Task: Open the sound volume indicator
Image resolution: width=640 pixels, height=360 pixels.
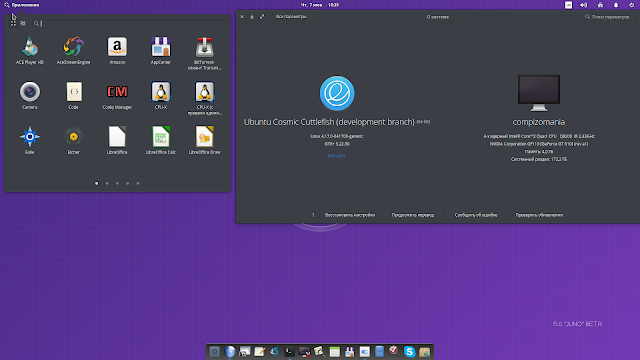Action: (x=584, y=5)
